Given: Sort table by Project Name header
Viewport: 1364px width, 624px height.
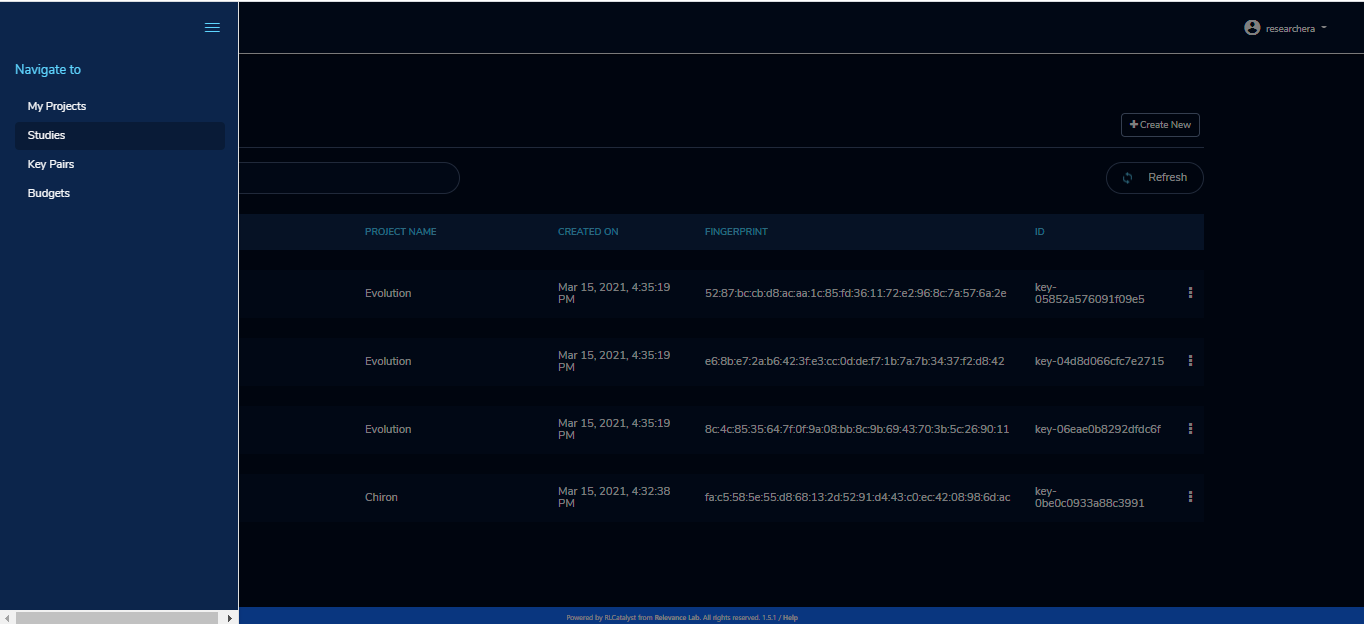Looking at the screenshot, I should (401, 232).
